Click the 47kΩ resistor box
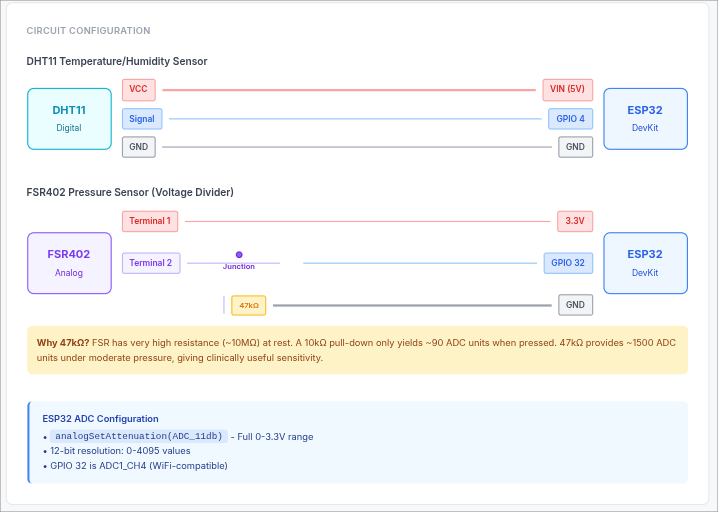The image size is (718, 512). (x=249, y=305)
